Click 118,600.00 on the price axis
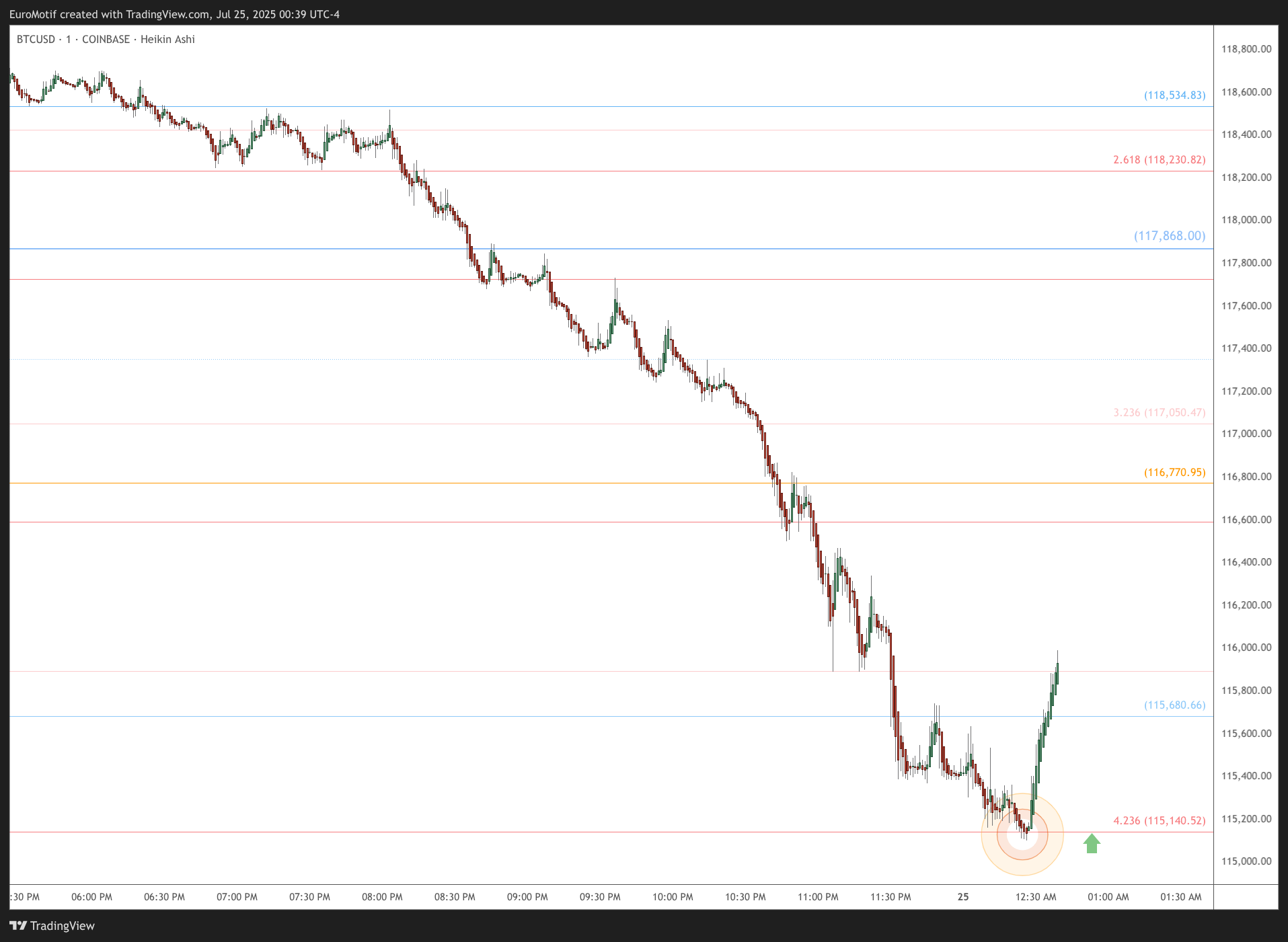 [1246, 92]
